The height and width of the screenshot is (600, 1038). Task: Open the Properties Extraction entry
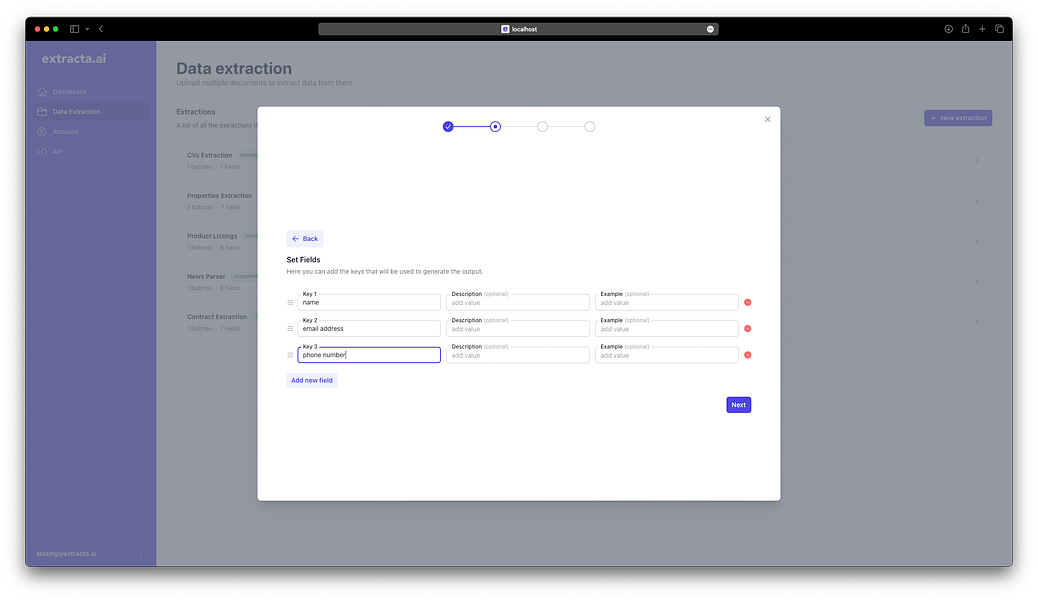219,195
